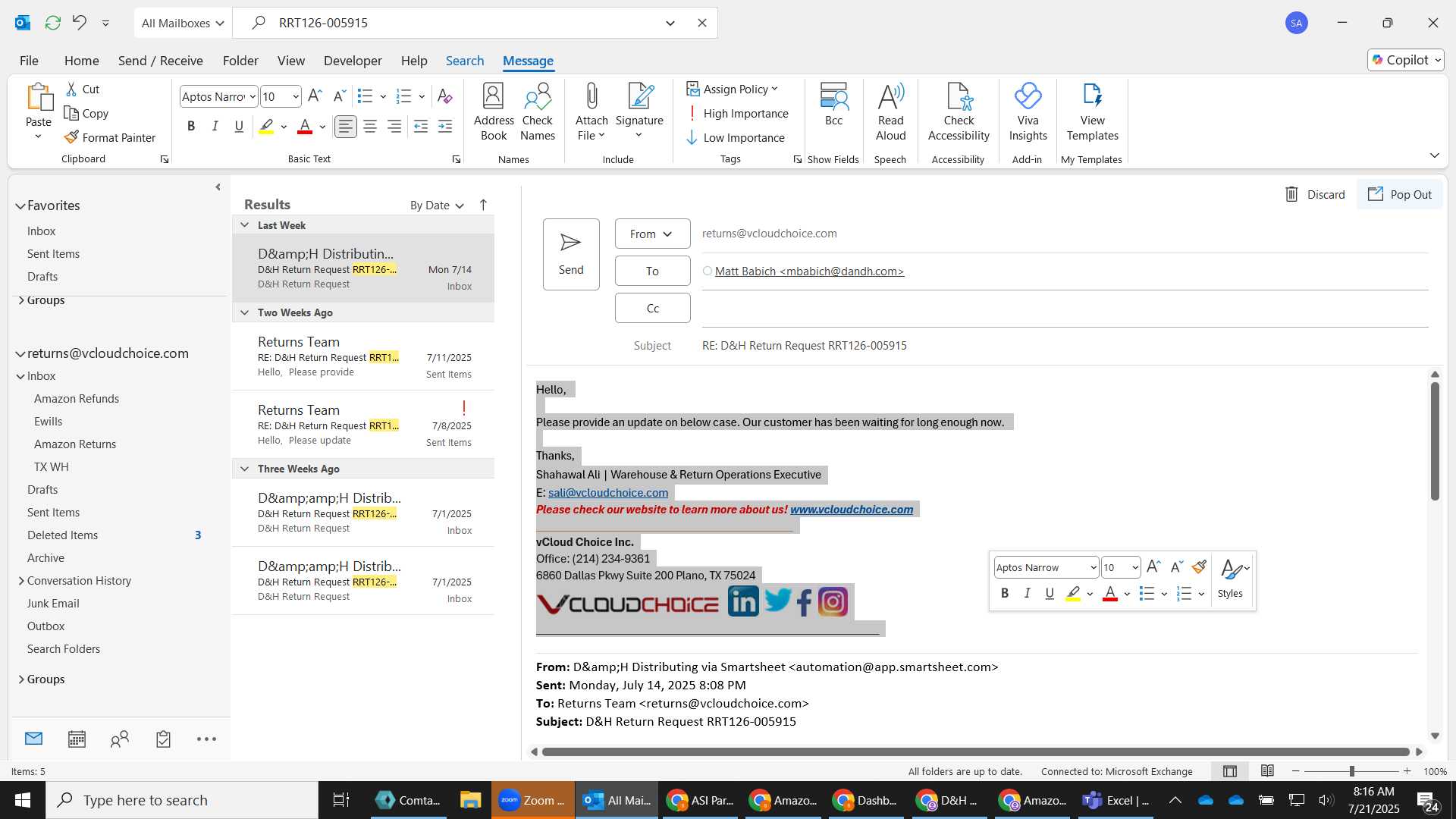Clear all formatting icon in ribbon
1456x819 pixels.
coord(445,96)
